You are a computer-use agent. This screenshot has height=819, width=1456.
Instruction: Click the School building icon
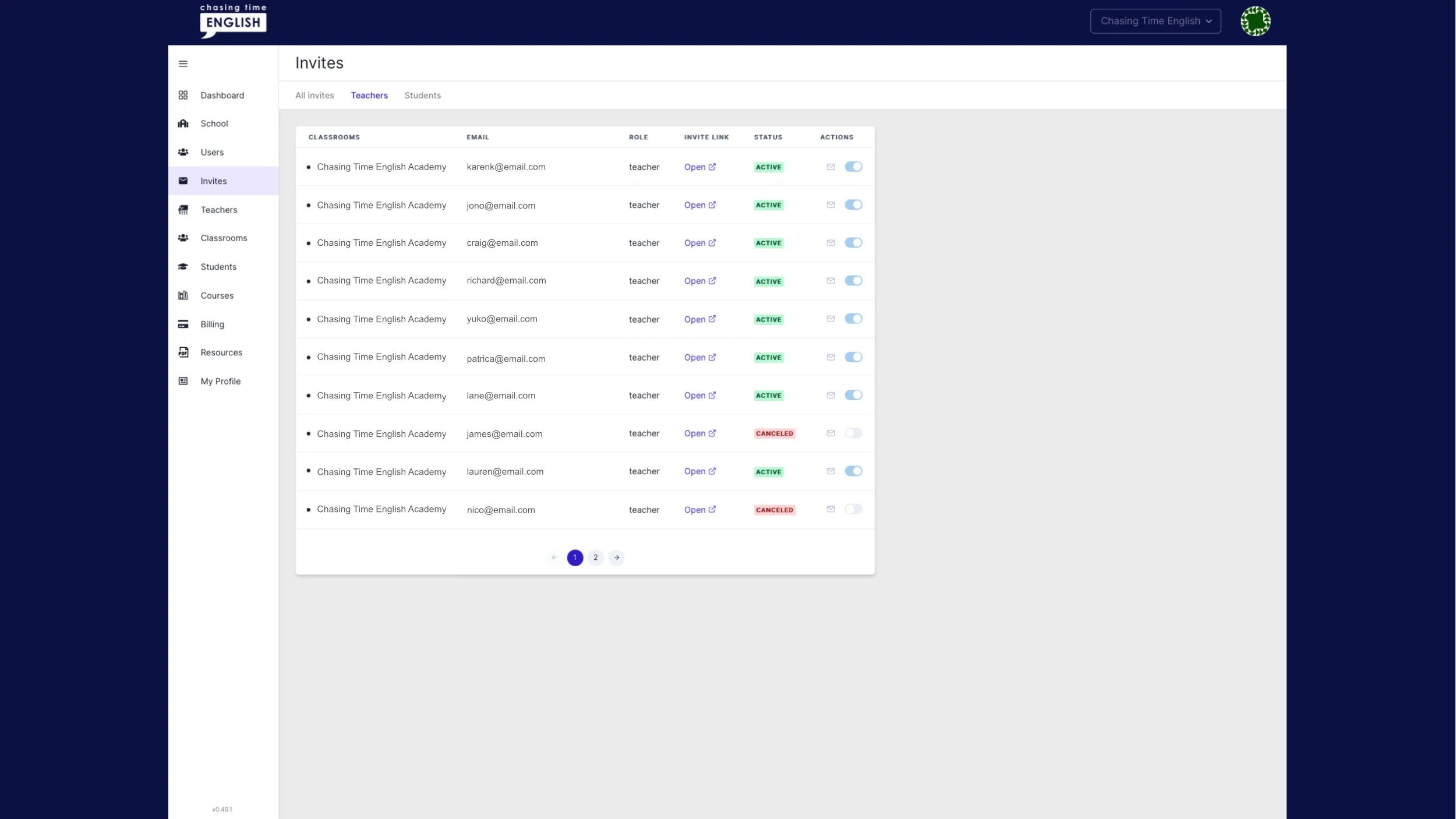pos(183,123)
